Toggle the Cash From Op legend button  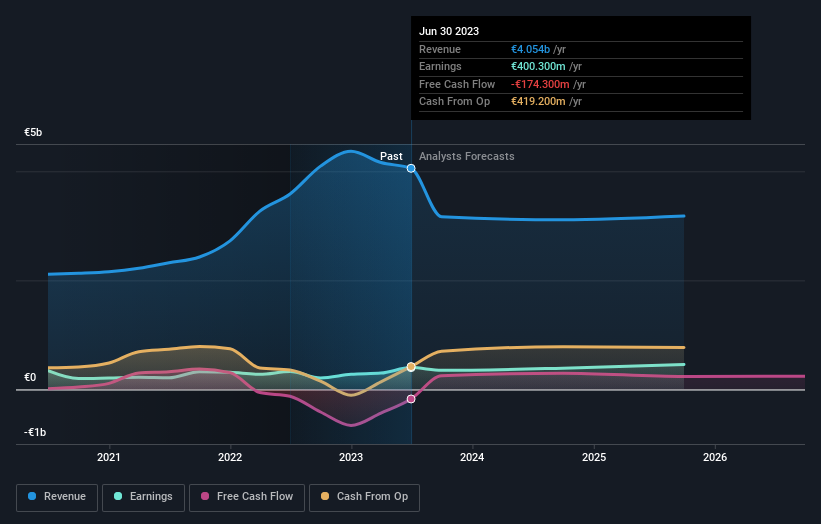[364, 497]
